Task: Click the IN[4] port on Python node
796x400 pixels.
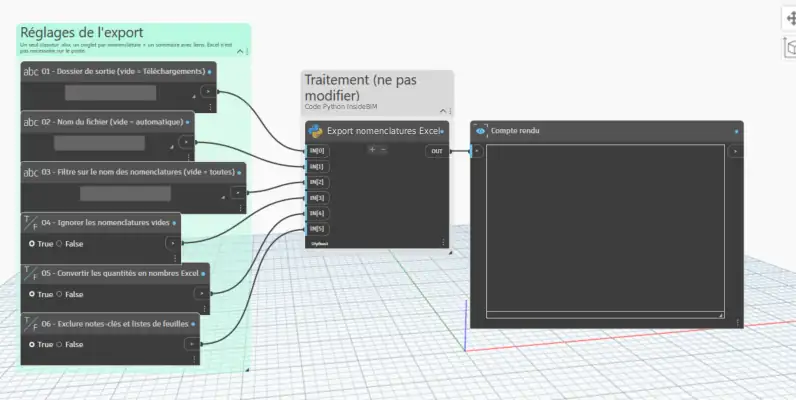Action: [x=317, y=213]
